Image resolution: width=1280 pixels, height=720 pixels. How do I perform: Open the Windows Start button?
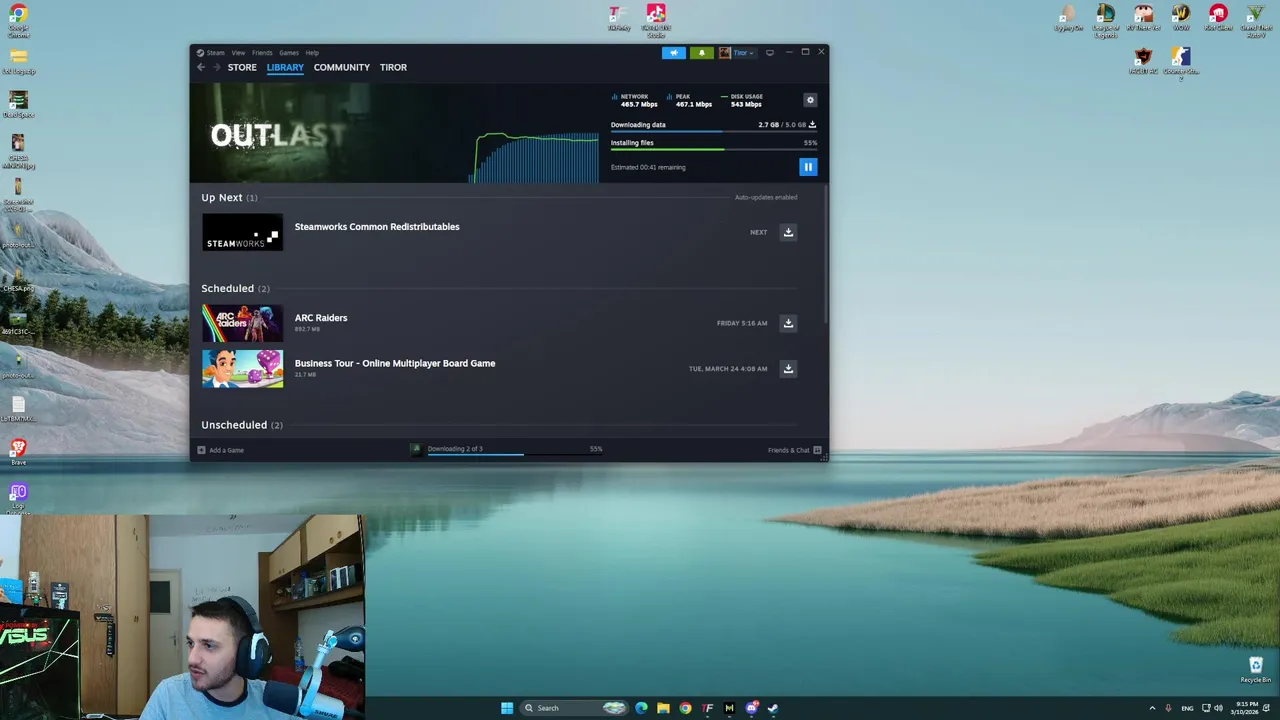(x=507, y=708)
